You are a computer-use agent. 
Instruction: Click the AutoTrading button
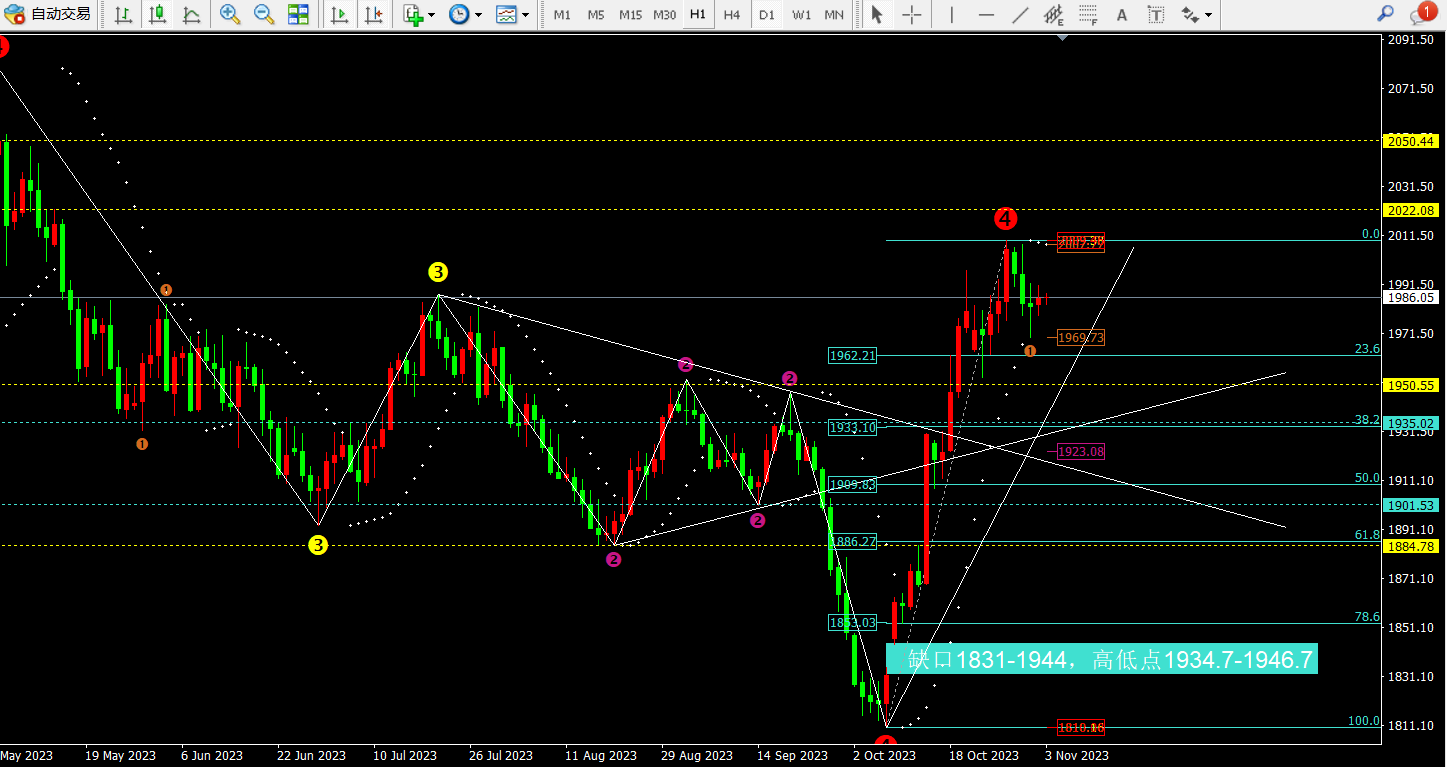48,14
